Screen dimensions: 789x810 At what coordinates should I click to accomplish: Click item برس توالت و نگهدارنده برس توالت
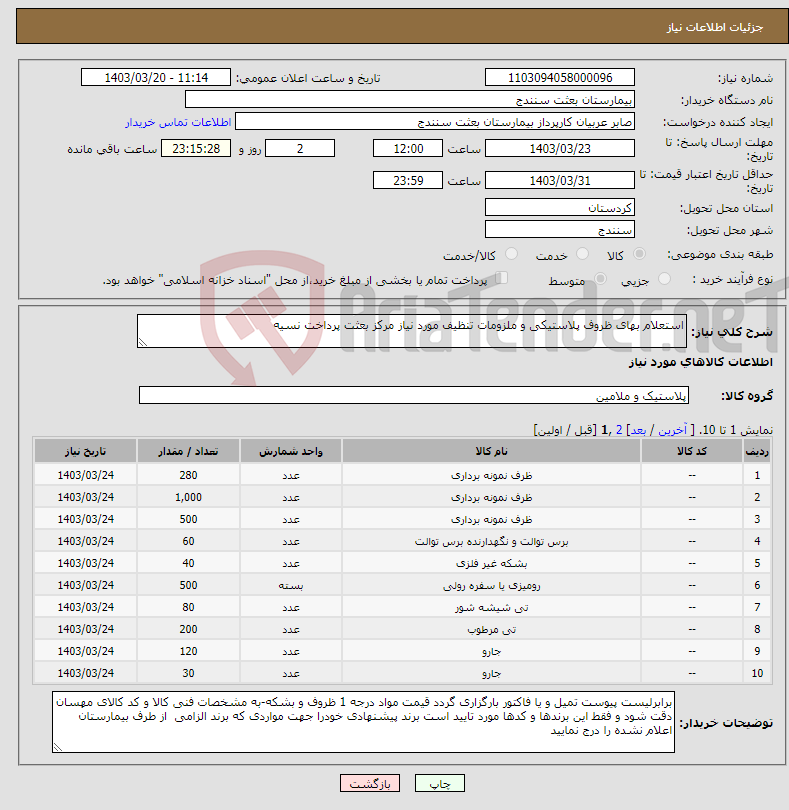coord(491,541)
